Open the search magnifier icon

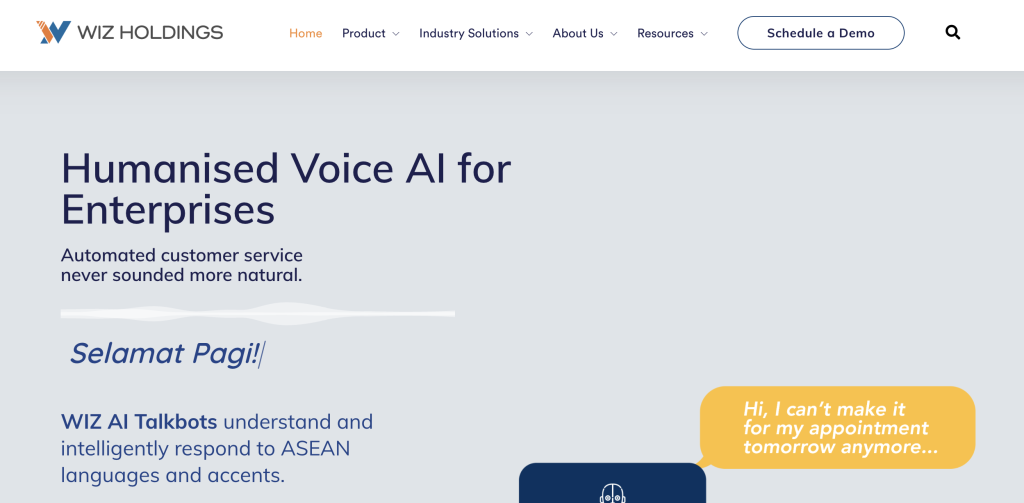click(953, 33)
